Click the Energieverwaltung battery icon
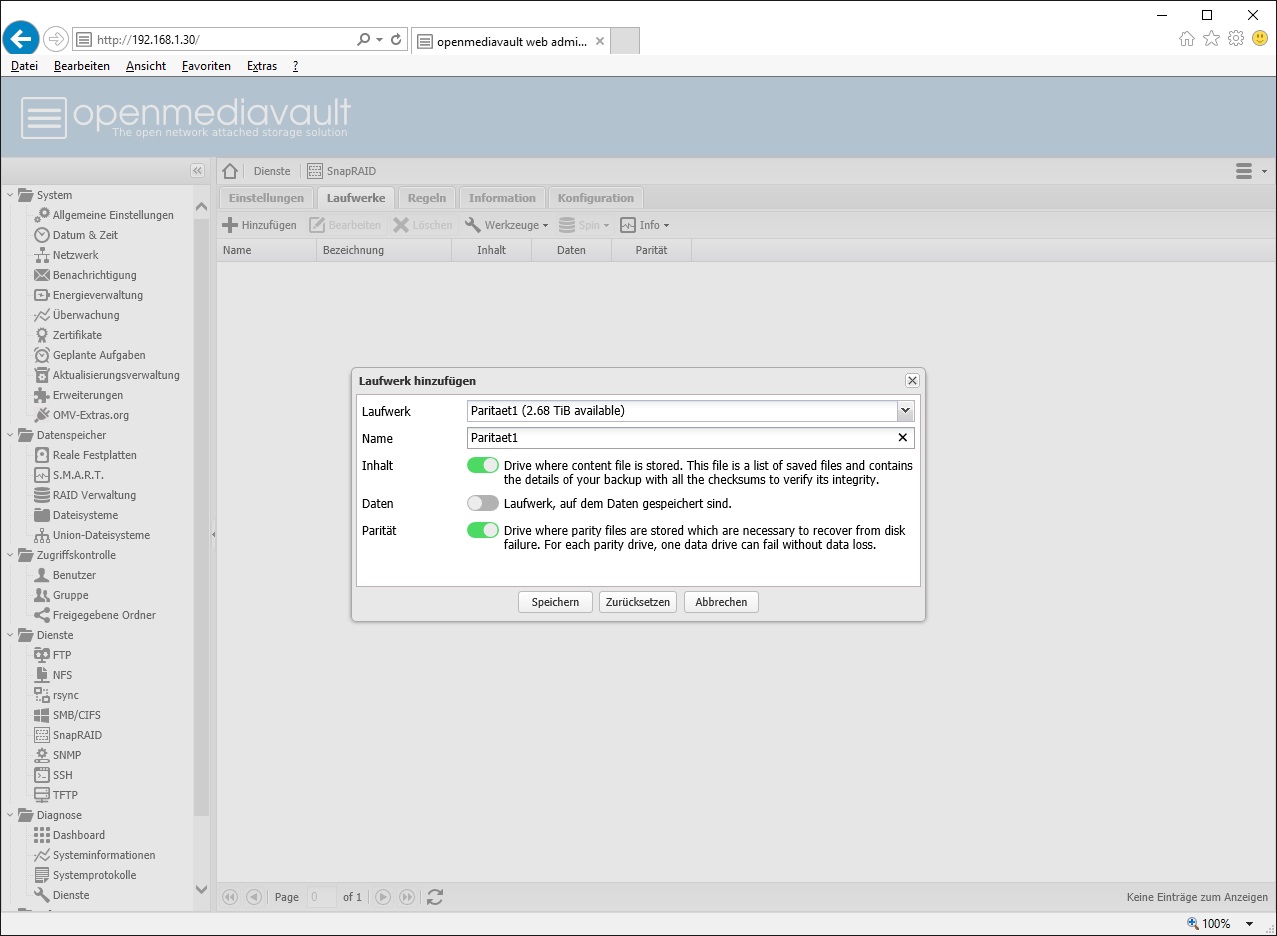The width and height of the screenshot is (1277, 936). pyautogui.click(x=42, y=295)
